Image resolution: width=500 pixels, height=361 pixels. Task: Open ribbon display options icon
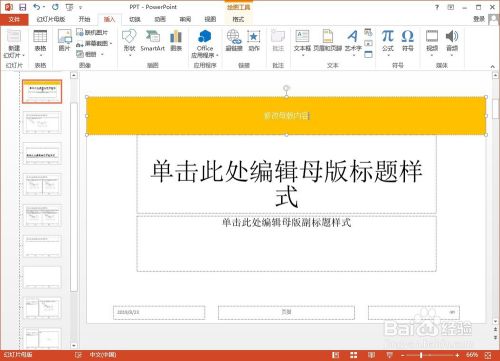coord(451,7)
